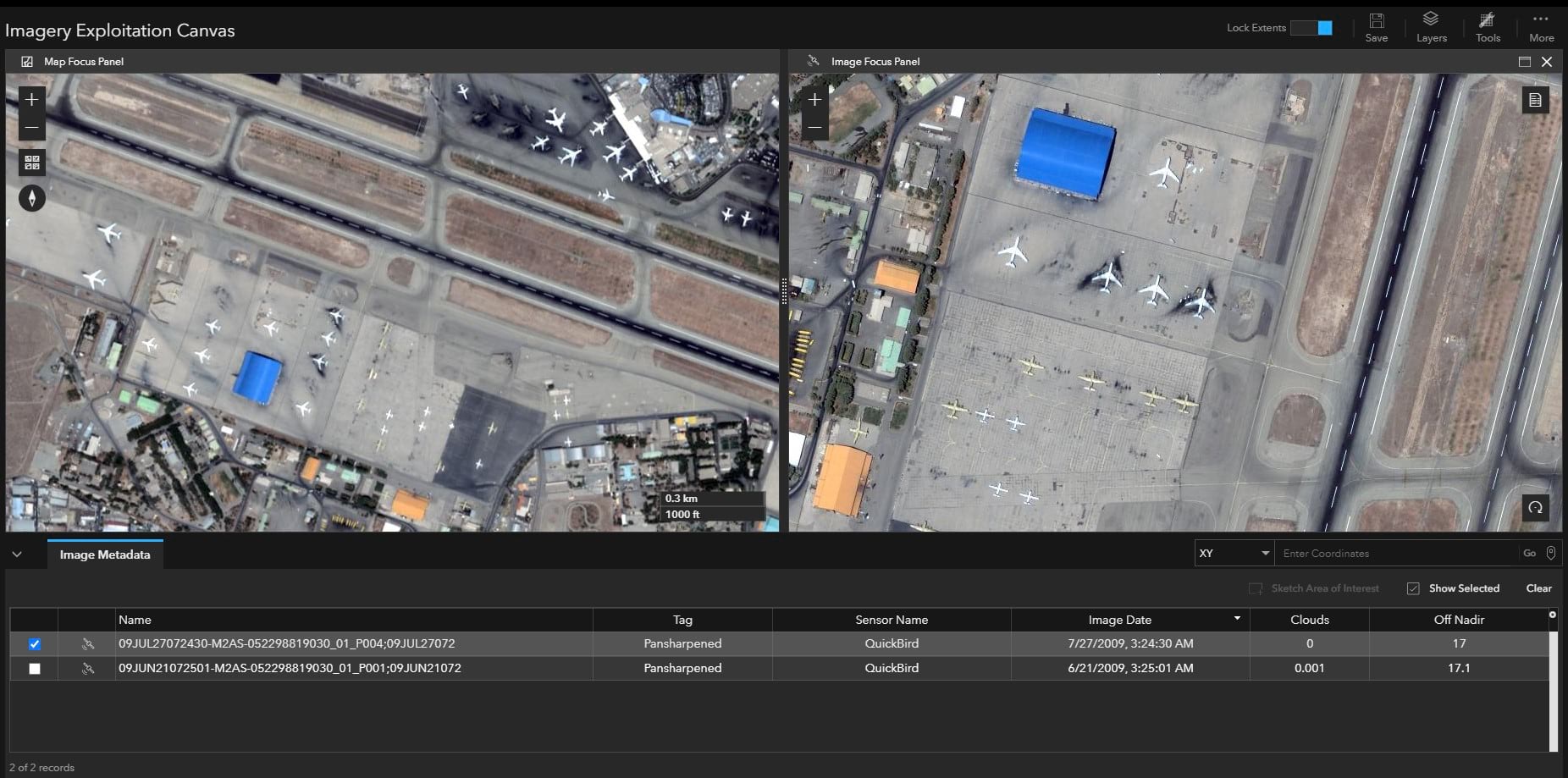The image size is (1568, 778).
Task: Toggle the Lock Extents switch
Action: pos(1311,28)
